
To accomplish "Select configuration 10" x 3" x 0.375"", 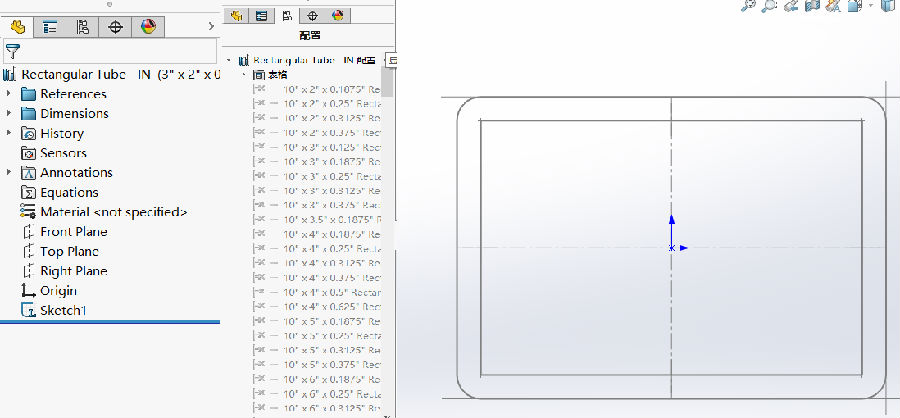I will (317, 205).
